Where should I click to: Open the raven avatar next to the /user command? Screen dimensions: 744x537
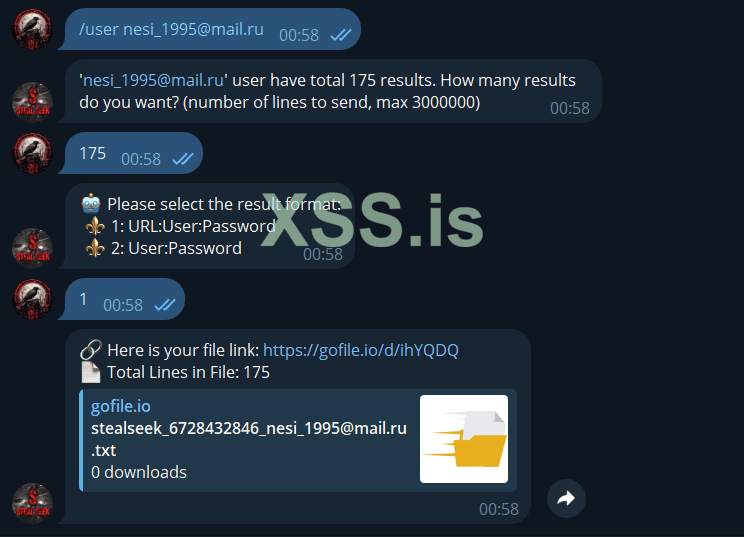point(31,29)
